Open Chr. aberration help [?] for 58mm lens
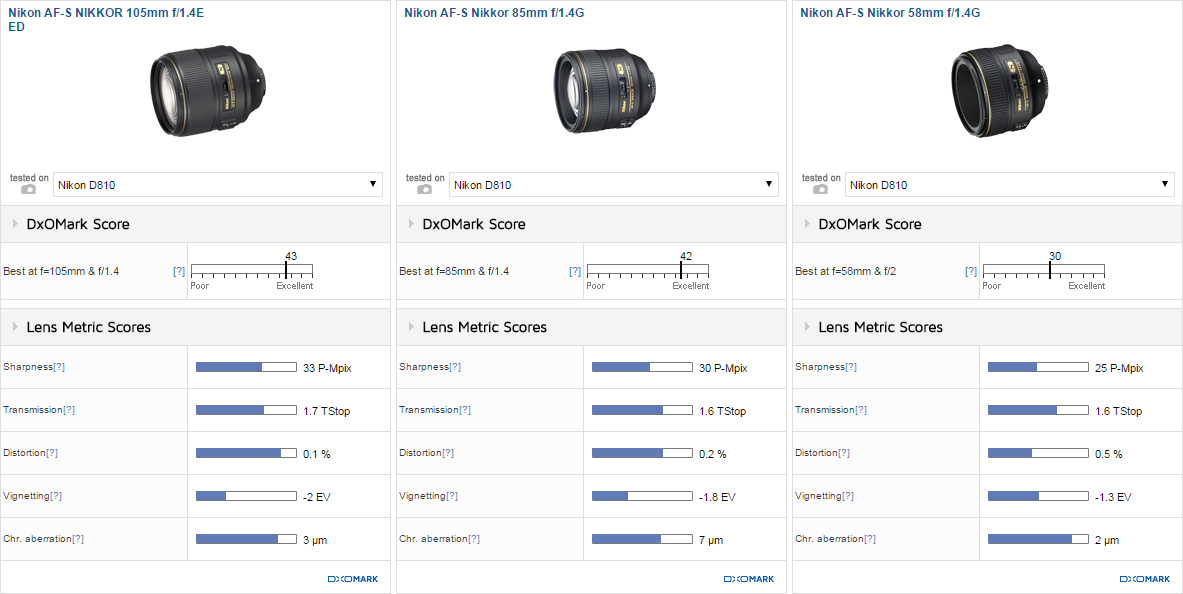 pos(870,539)
